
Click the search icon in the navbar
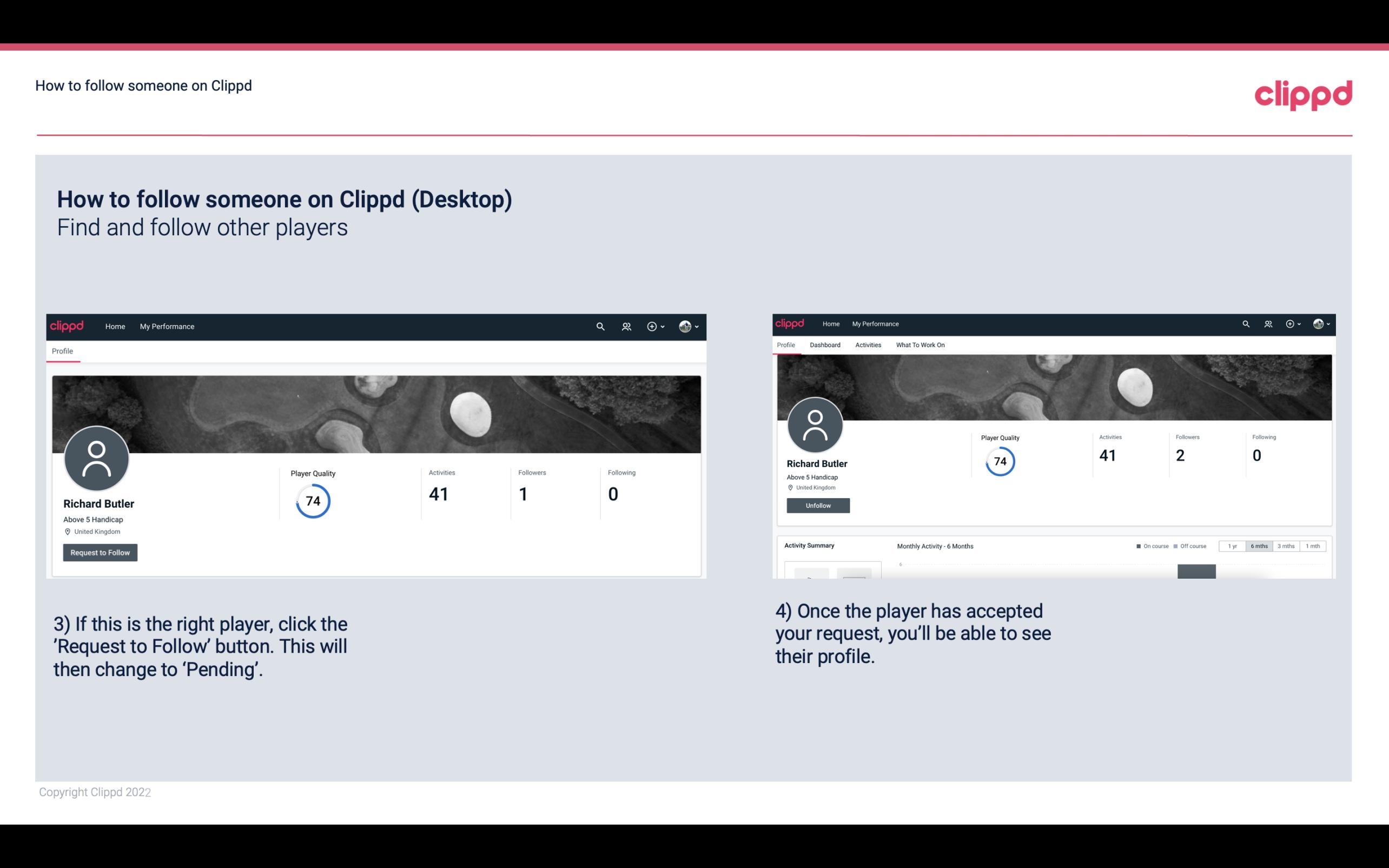click(600, 326)
